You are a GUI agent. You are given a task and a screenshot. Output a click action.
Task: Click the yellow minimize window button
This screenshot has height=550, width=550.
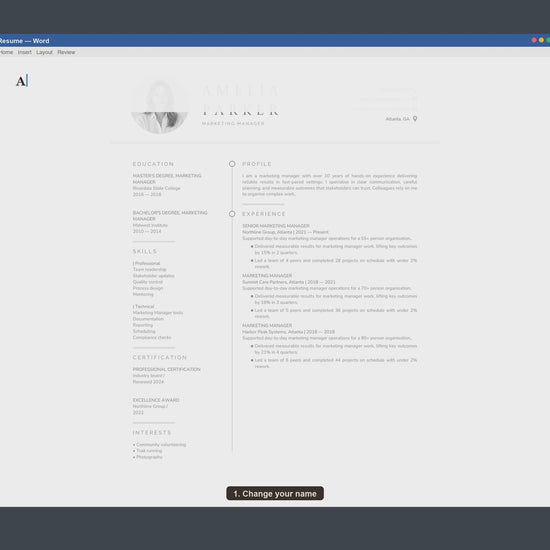[541, 40]
